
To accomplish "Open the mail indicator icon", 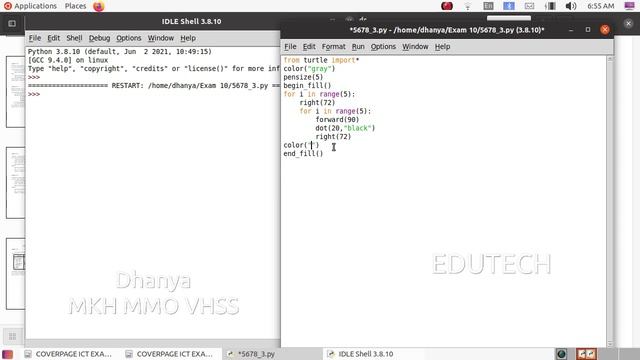I will click(x=529, y=6).
